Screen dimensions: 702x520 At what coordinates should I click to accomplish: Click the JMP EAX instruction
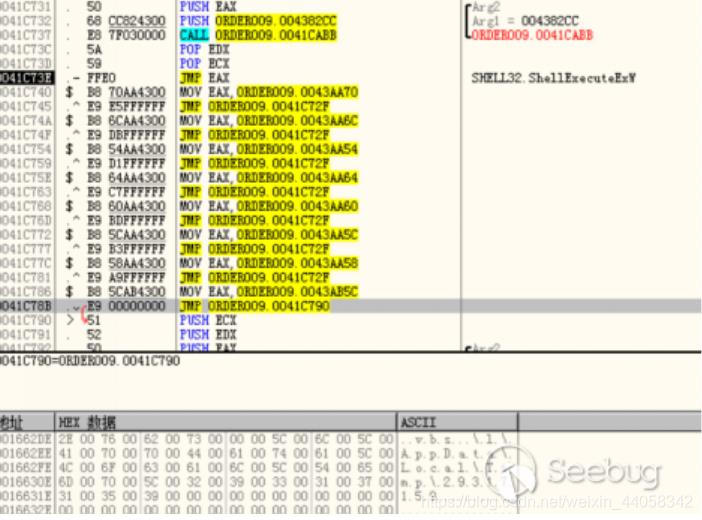click(x=204, y=78)
